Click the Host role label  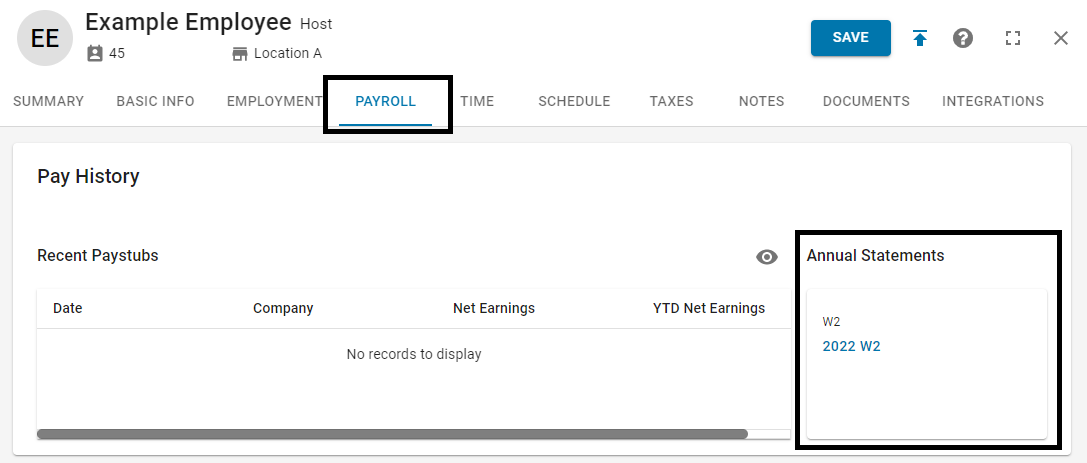316,24
